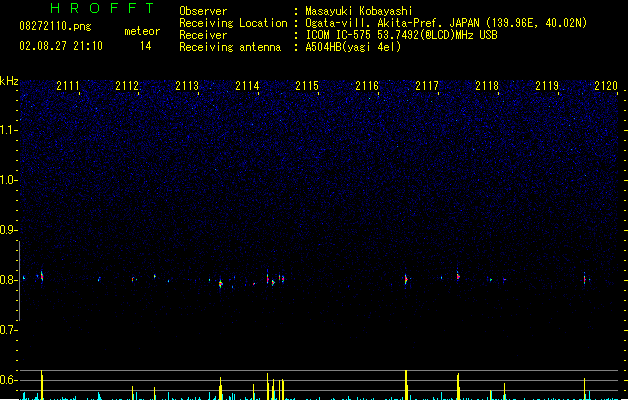Viewport: 629px width, 400px height.
Task: Click time marker 2118
Action: click(487, 86)
